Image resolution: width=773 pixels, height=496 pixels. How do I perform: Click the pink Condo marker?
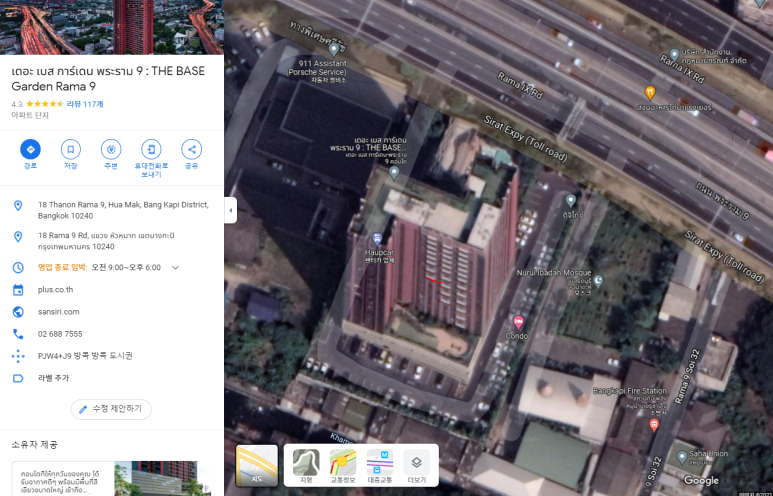(518, 322)
